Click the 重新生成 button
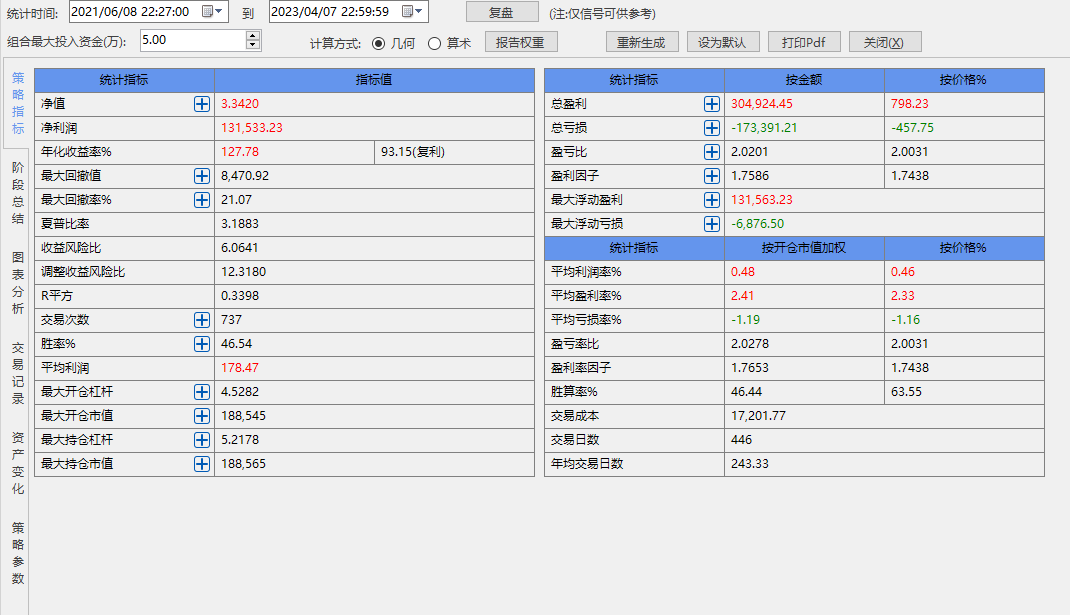Screen dimensions: 1070x615 642,42
